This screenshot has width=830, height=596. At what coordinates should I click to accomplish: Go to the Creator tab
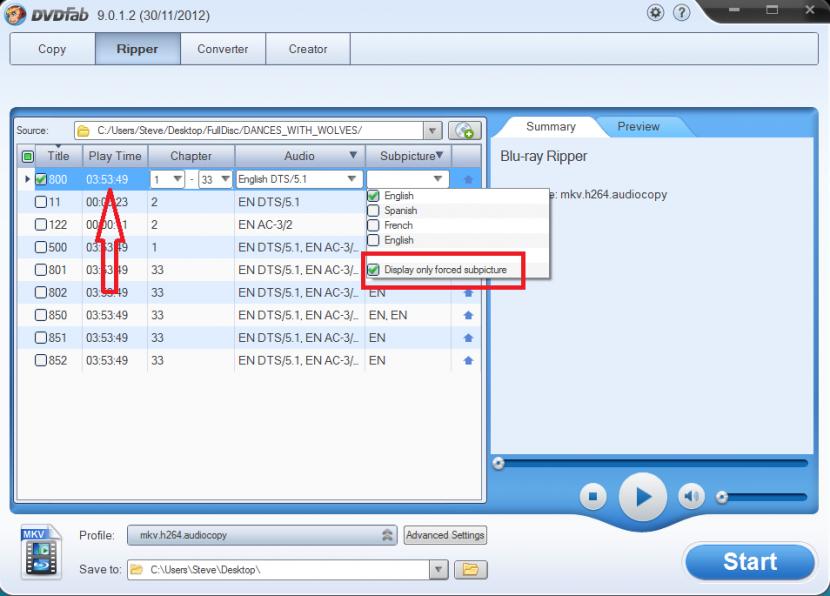pos(308,49)
